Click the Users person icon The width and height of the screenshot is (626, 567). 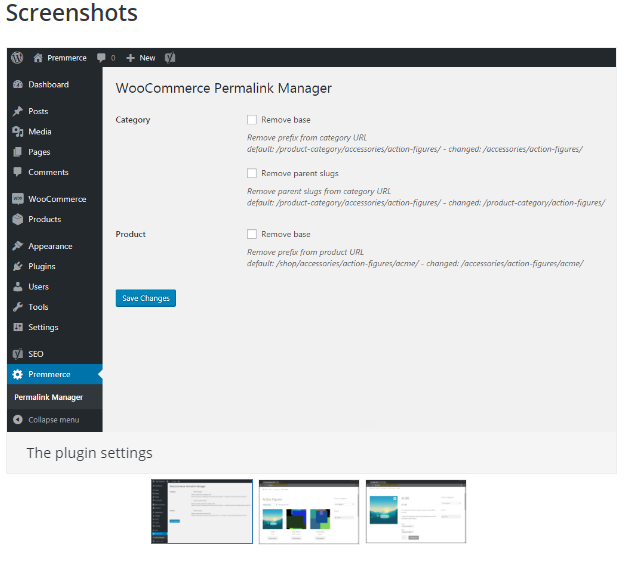18,286
